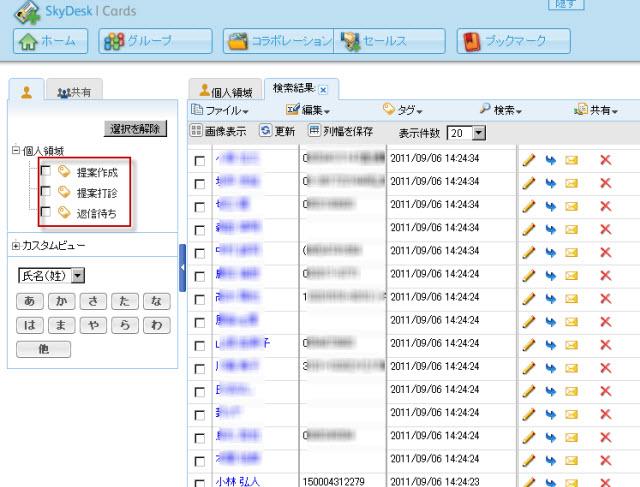Open the タグ menu

(x=403, y=110)
